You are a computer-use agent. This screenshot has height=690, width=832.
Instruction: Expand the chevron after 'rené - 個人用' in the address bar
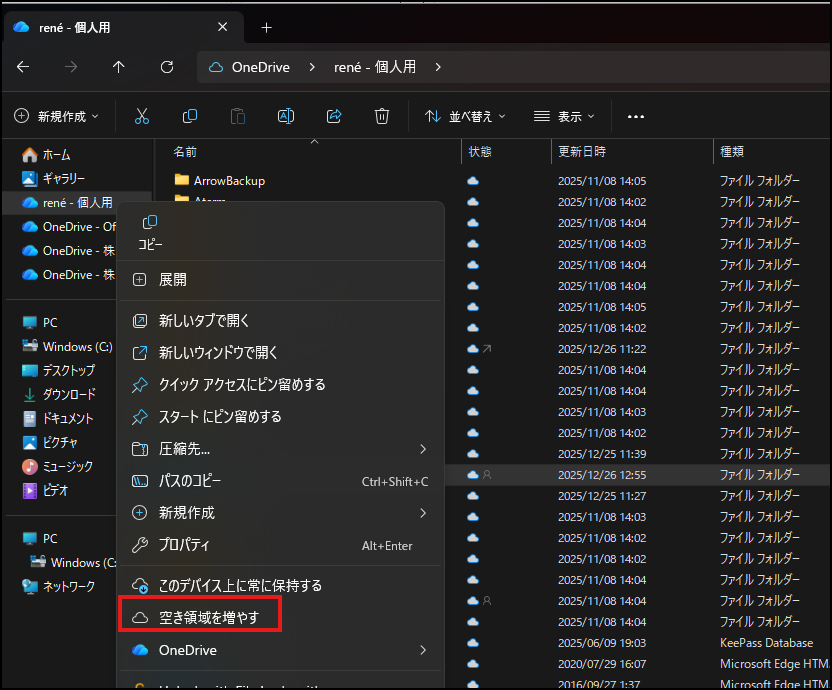[x=438, y=67]
